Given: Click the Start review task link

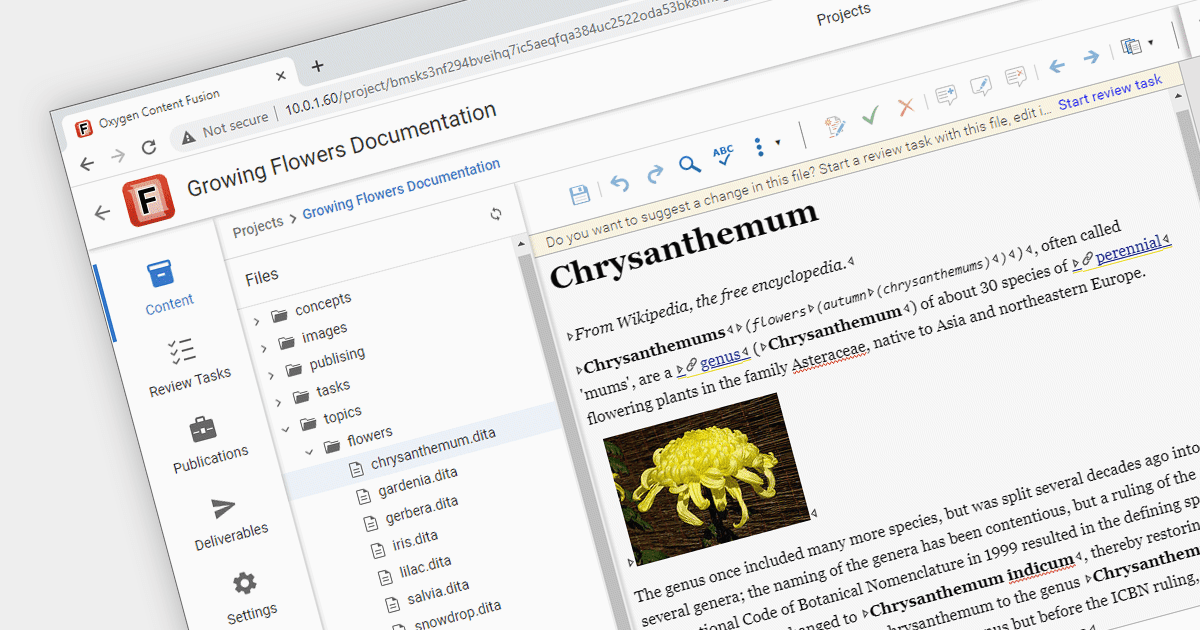Looking at the screenshot, I should pyautogui.click(x=1110, y=91).
